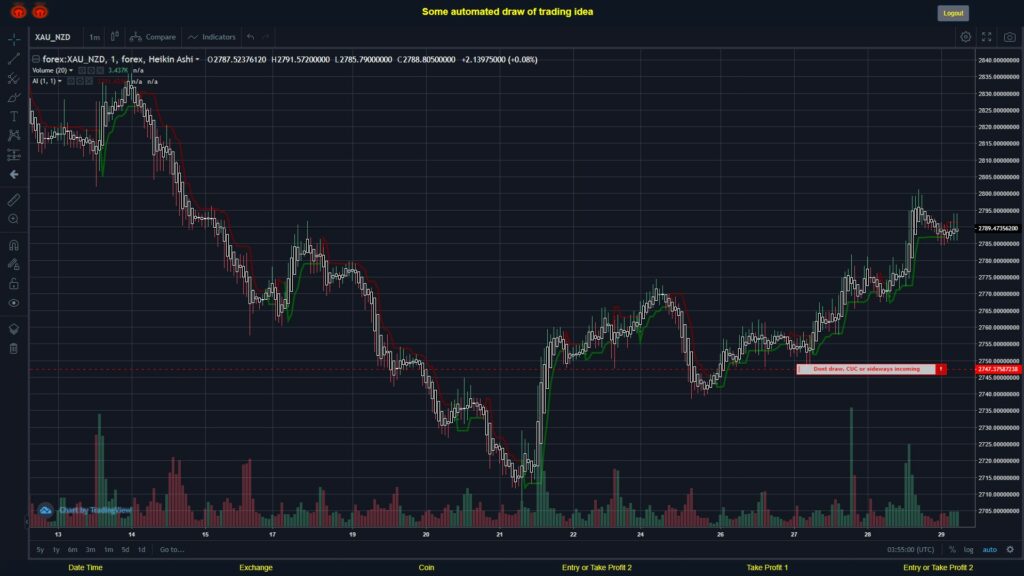Image resolution: width=1024 pixels, height=576 pixels.
Task: Click the red alert price tag on scale
Action: pyautogui.click(x=997, y=370)
